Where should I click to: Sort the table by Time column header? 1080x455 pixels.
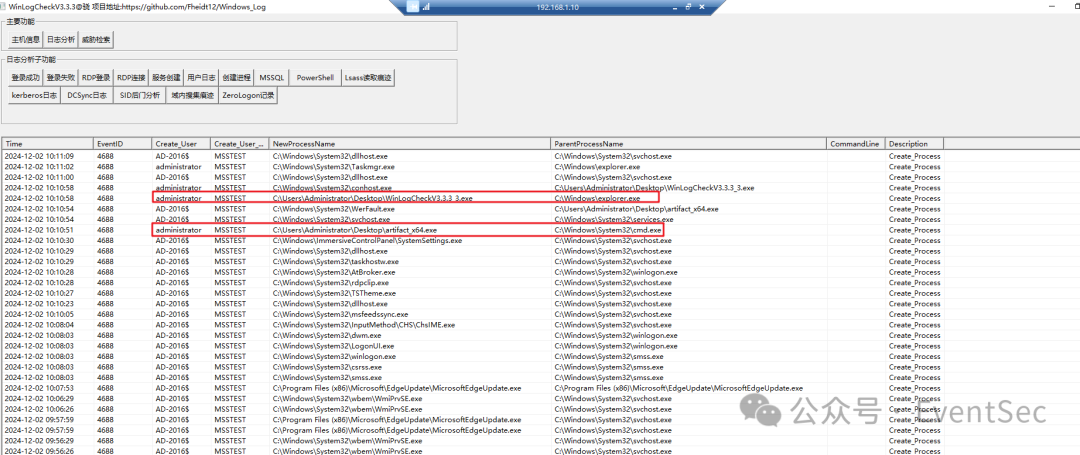(x=47, y=144)
